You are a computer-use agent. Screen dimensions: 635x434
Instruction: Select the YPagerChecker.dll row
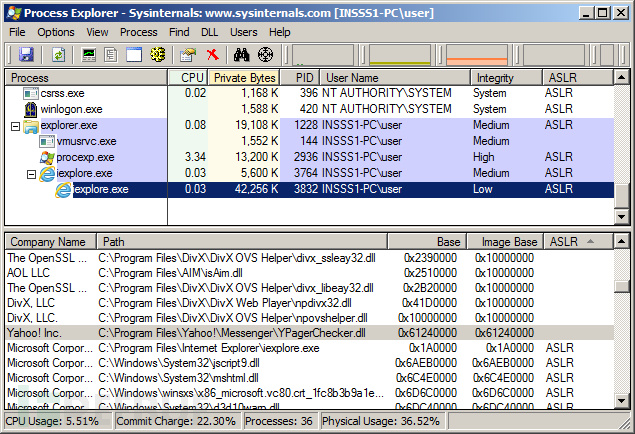click(x=309, y=333)
